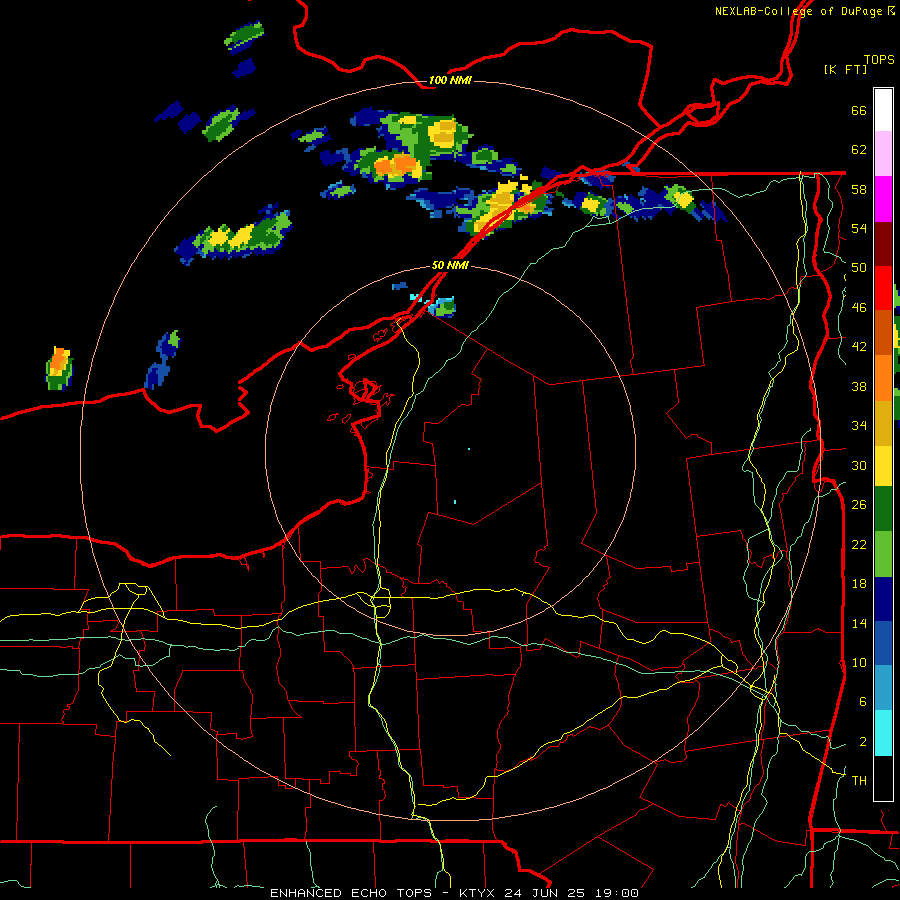This screenshot has height=900, width=900.
Task: Click the 58 value on the legend
Action: tap(859, 189)
